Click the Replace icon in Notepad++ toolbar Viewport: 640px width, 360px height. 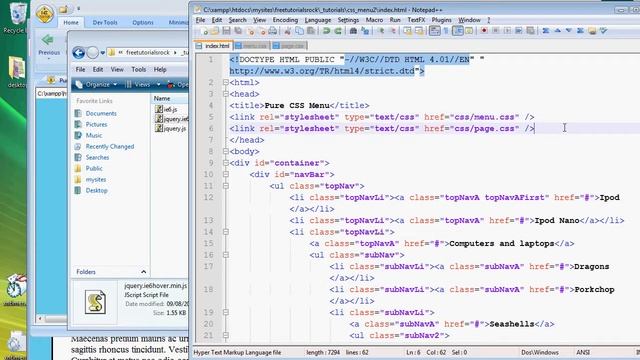pos(365,31)
